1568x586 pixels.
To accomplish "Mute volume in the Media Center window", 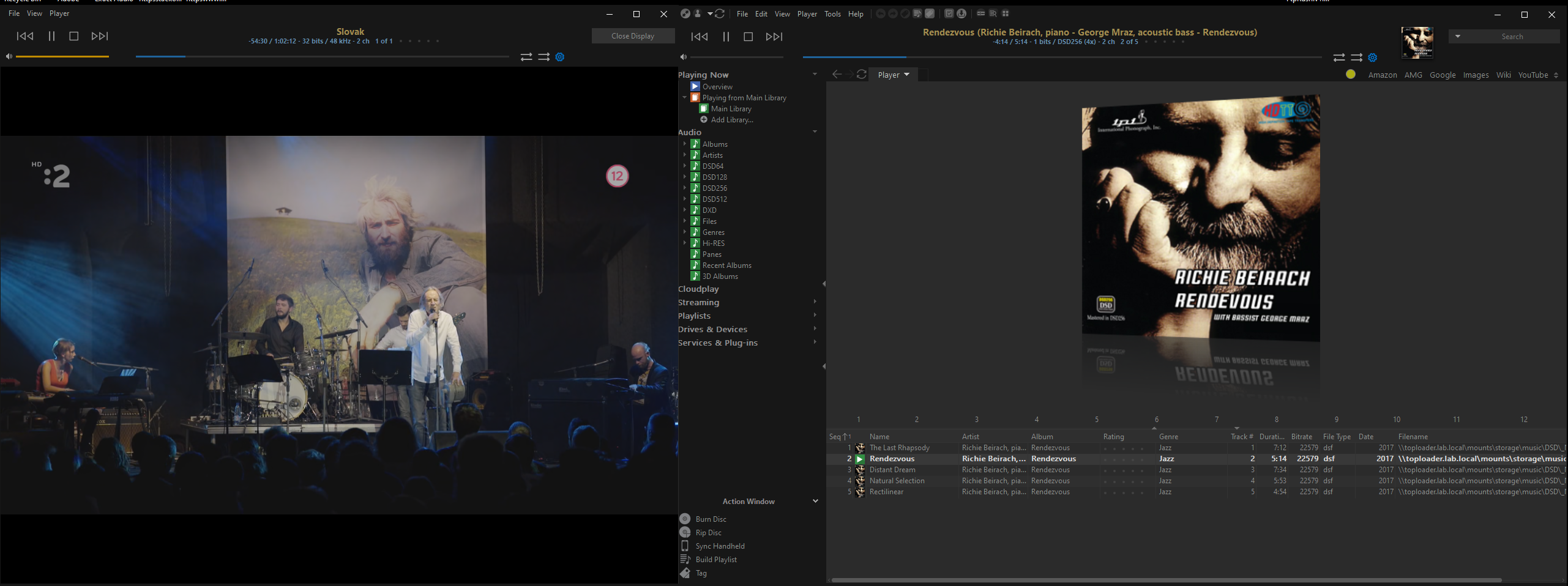I will 683,57.
